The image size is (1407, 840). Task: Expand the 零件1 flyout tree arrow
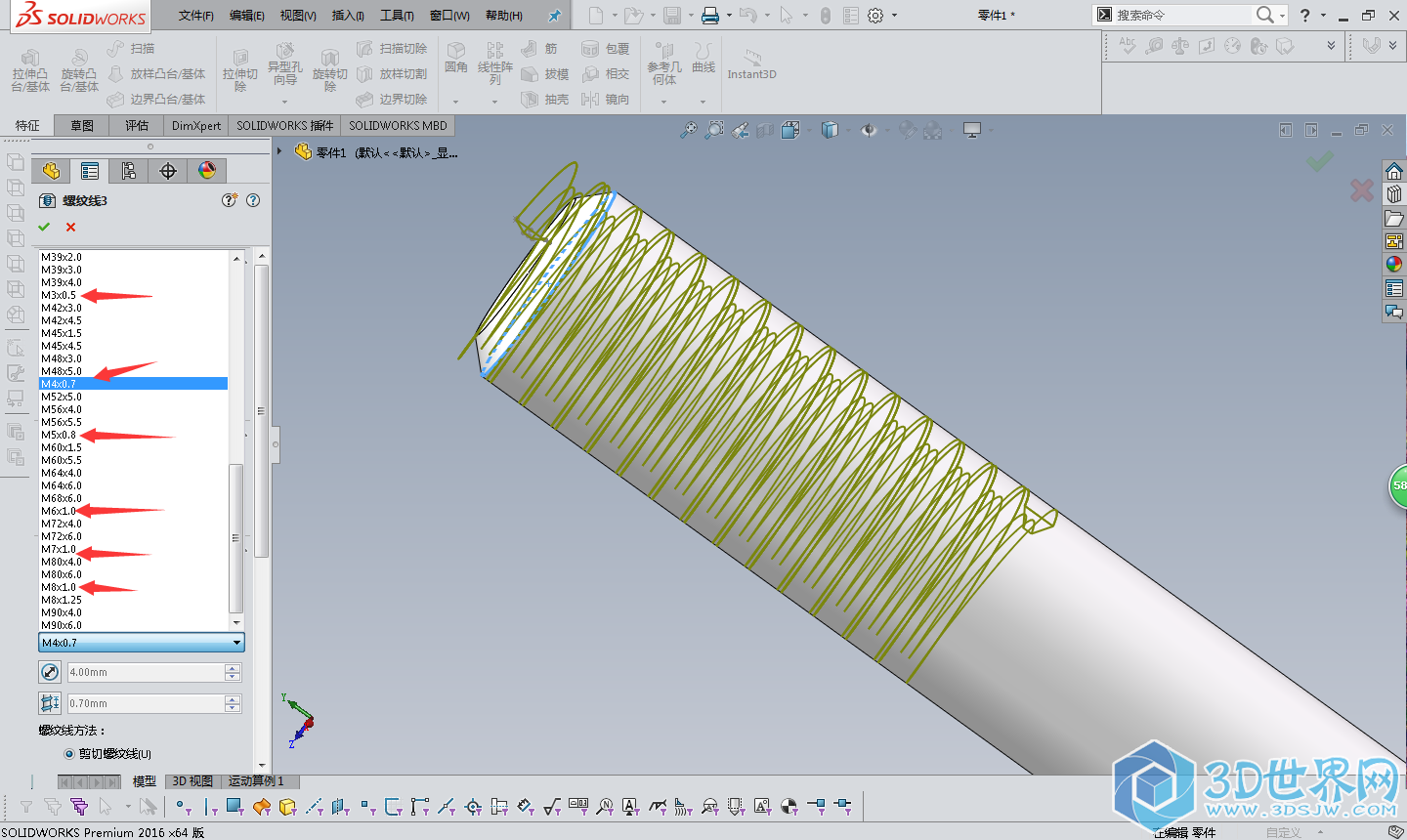[280, 151]
